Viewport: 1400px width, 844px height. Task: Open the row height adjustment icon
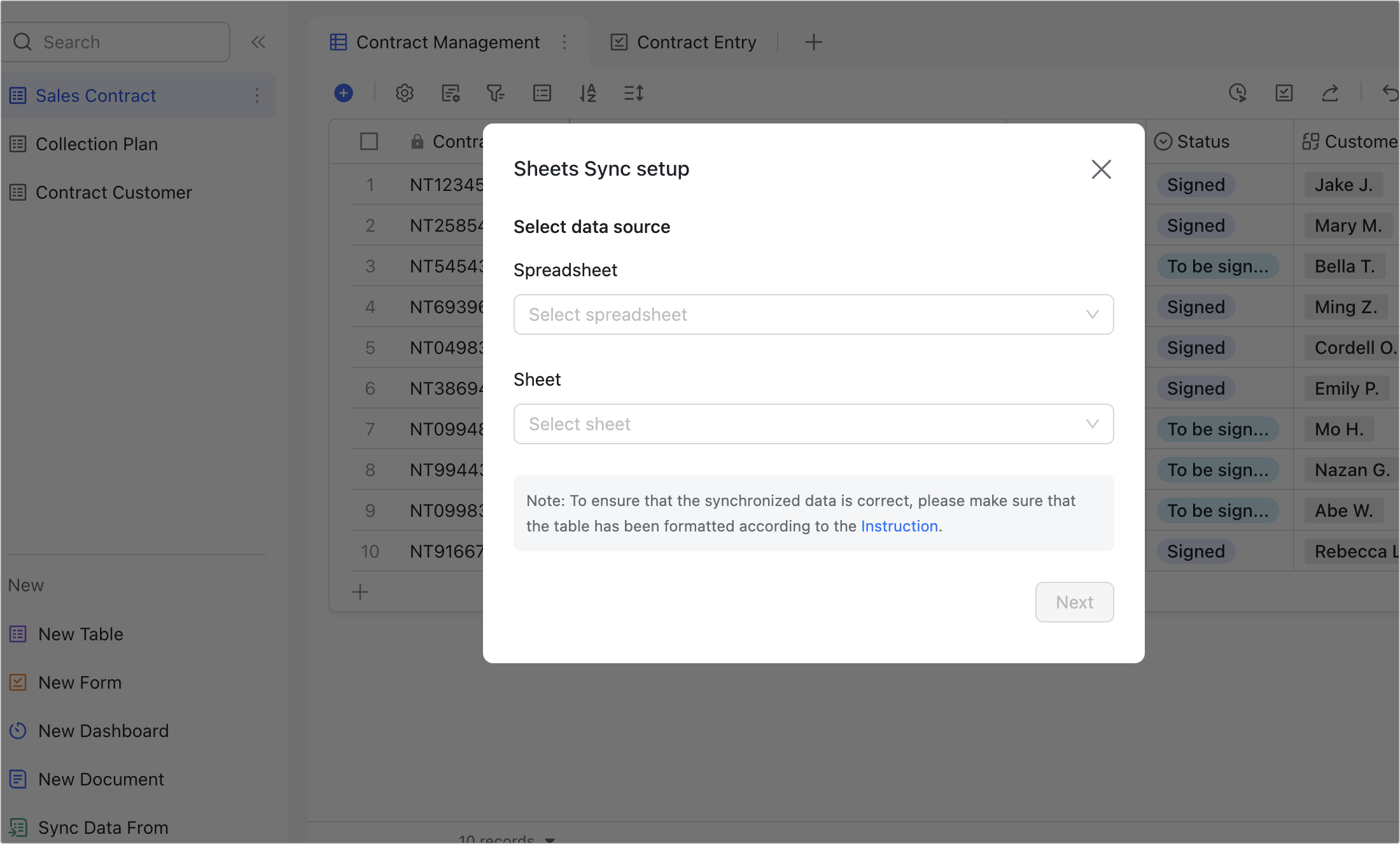pos(634,93)
